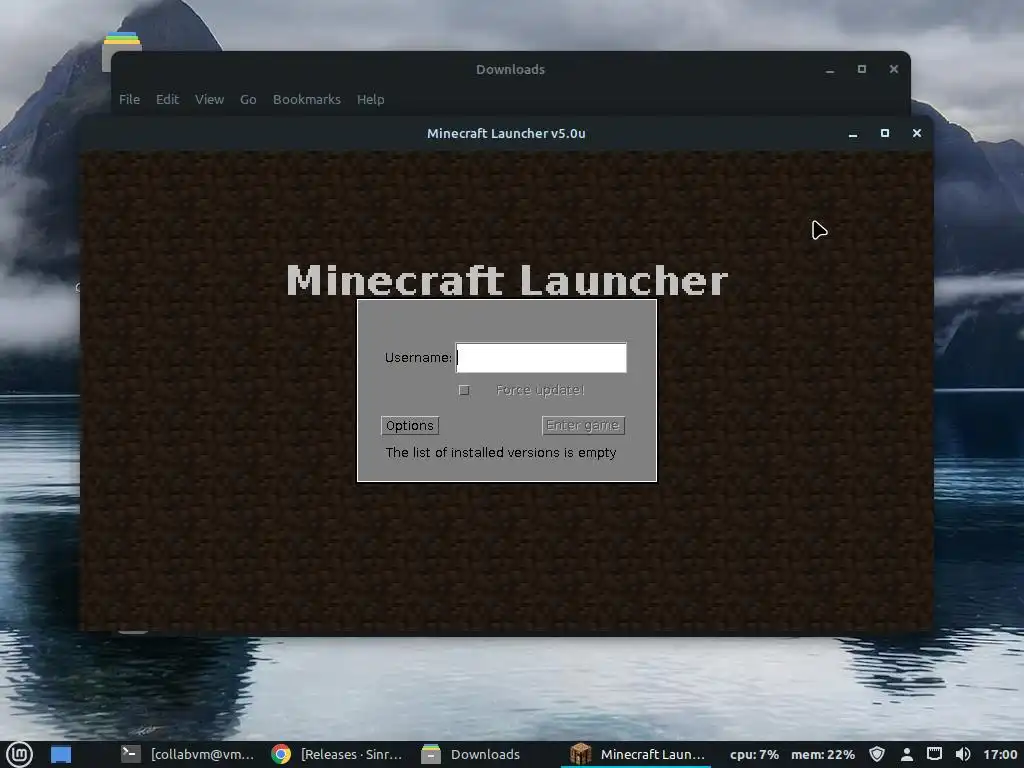Viewport: 1024px width, 768px height.
Task: Maximize the Minecraft Launcher window
Action: click(x=885, y=133)
